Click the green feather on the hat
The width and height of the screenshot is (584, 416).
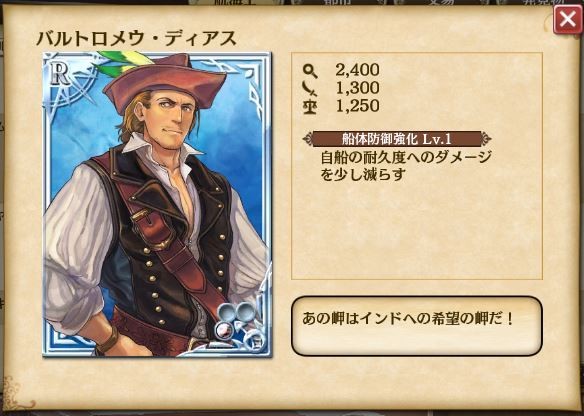[x=119, y=63]
